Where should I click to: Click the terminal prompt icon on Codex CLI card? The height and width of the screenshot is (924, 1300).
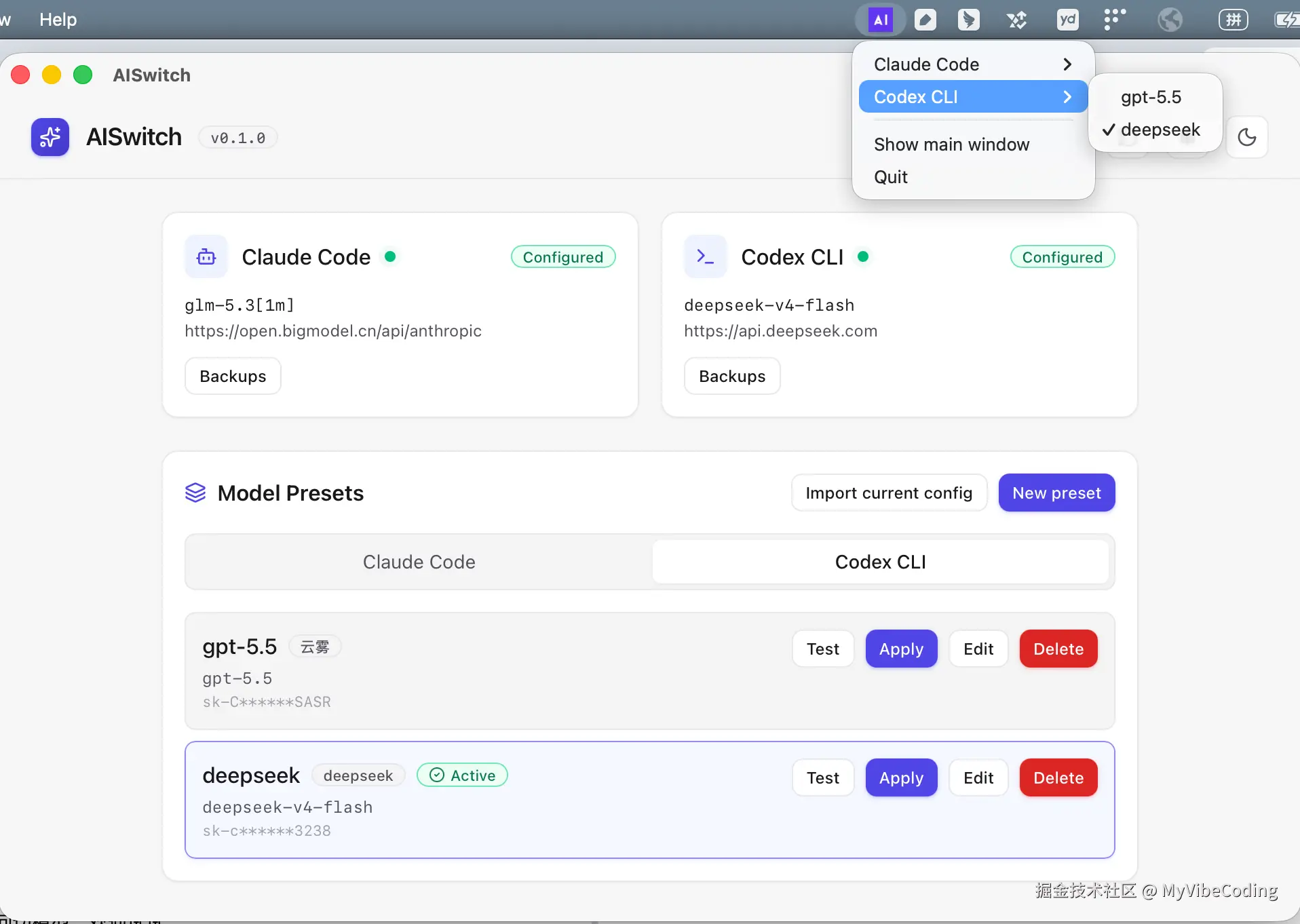pyautogui.click(x=706, y=256)
